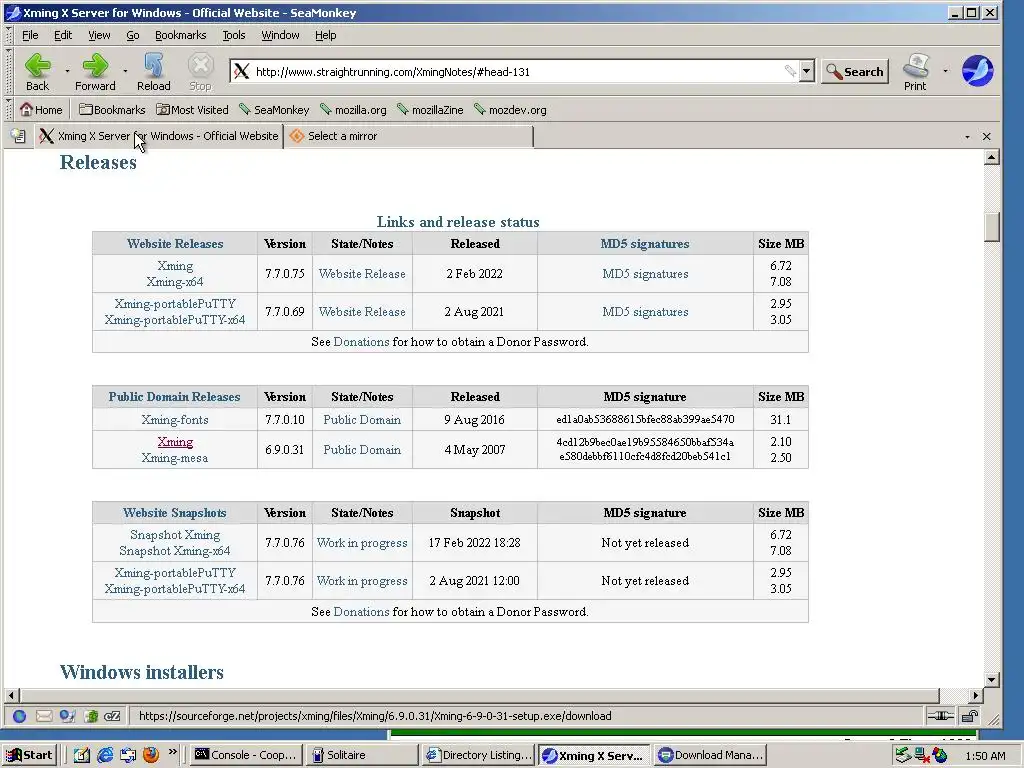Click the Website Releases header link

coord(175,244)
